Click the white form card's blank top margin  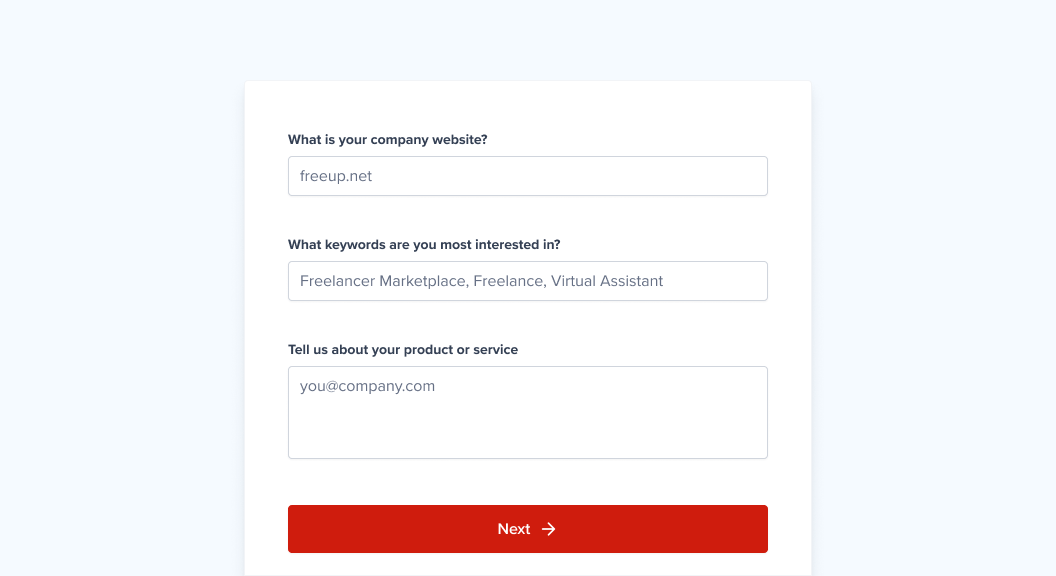[x=527, y=105]
